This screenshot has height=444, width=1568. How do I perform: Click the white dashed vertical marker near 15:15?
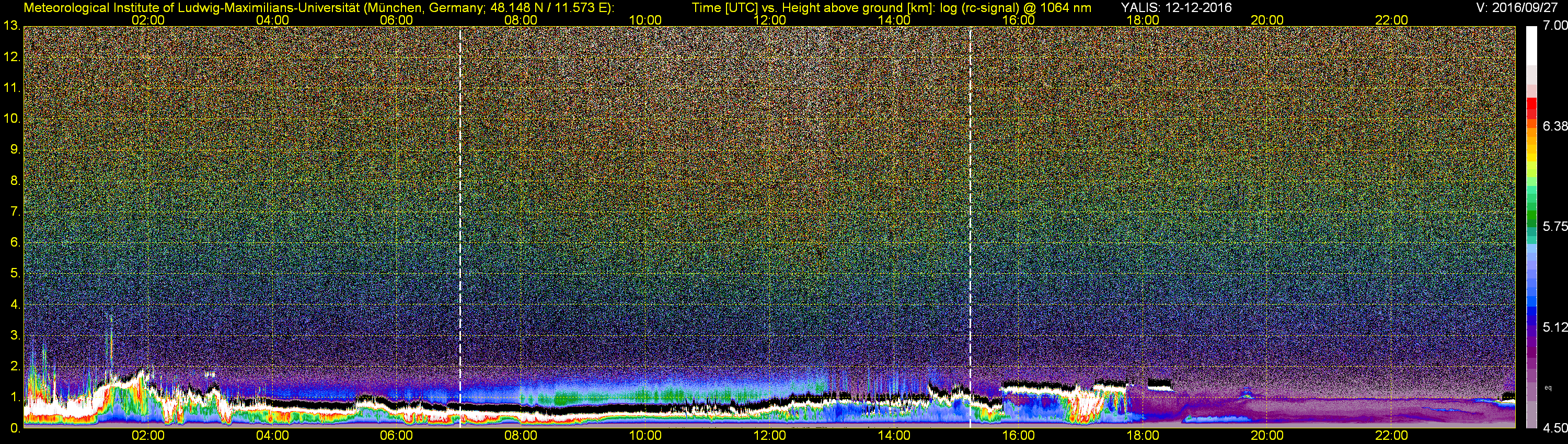click(970, 227)
